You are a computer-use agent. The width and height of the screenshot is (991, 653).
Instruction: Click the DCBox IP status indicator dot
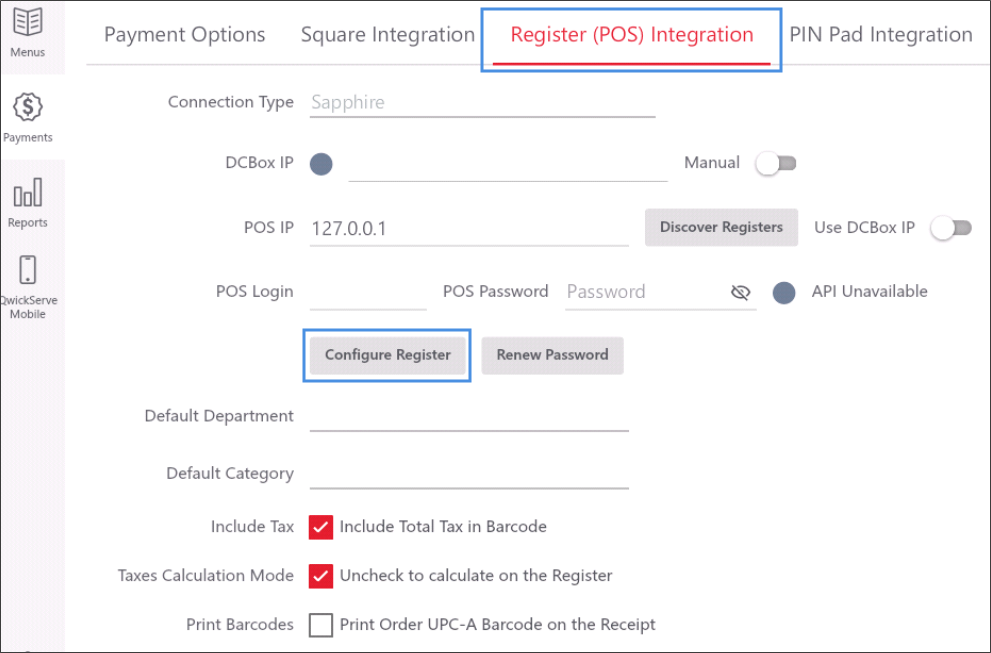[321, 164]
